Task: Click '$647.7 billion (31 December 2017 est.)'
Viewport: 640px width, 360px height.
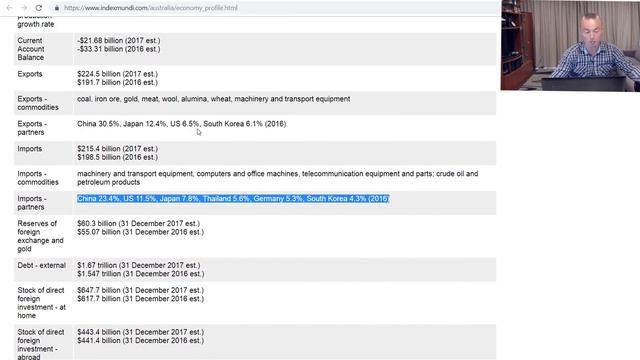Action: pyautogui.click(x=140, y=290)
